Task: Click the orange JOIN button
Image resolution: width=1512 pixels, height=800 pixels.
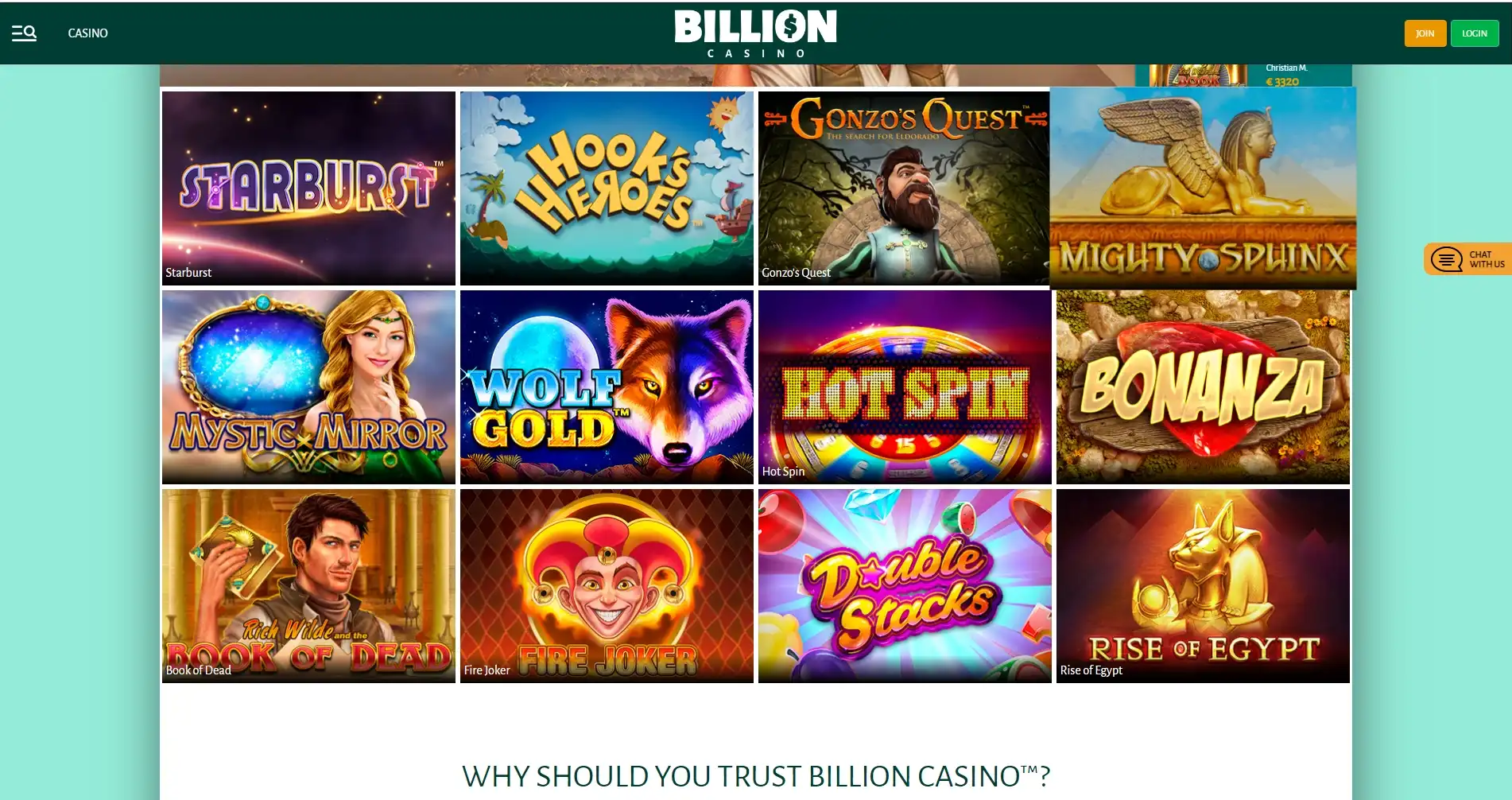Action: [1425, 33]
